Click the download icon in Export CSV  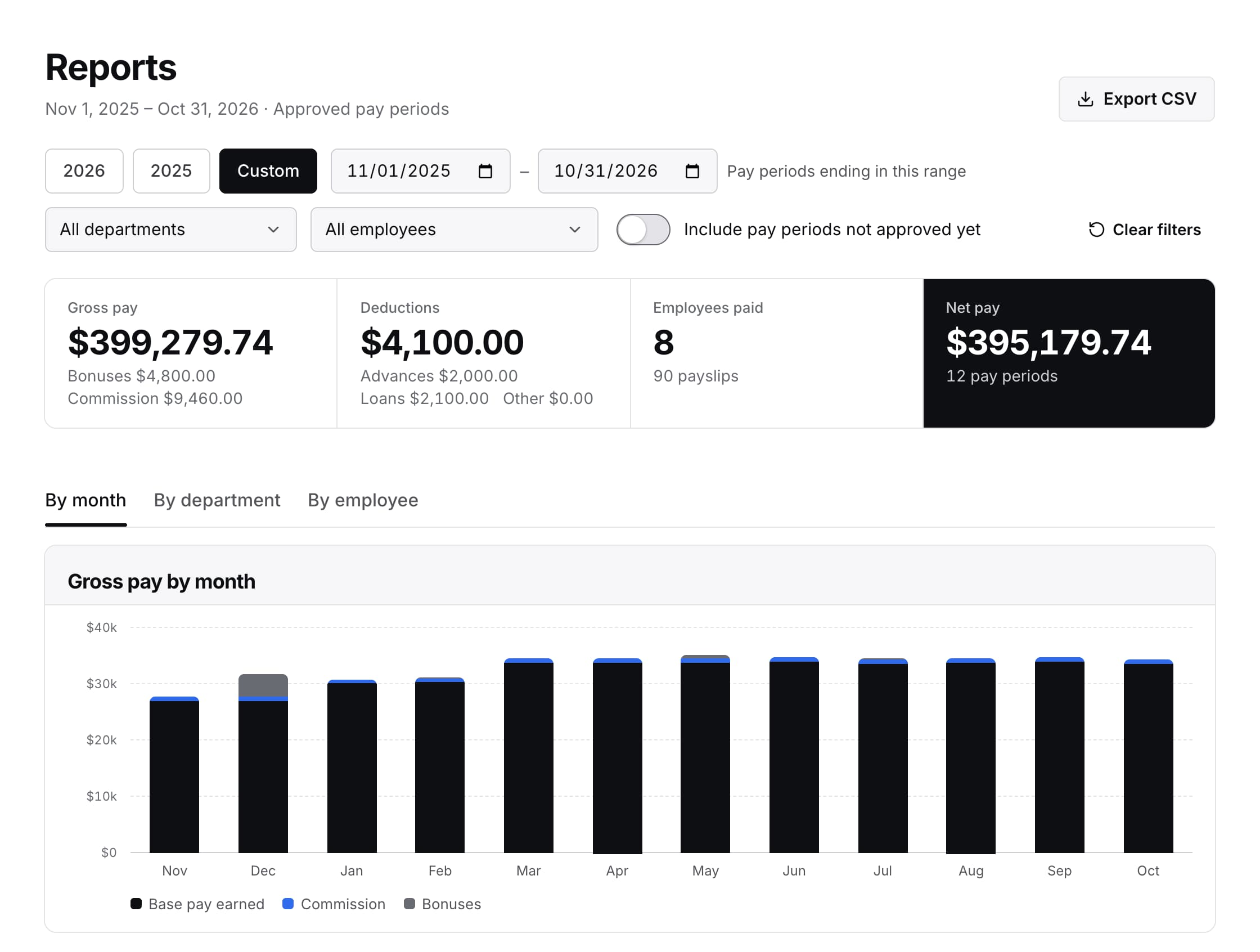click(1085, 99)
